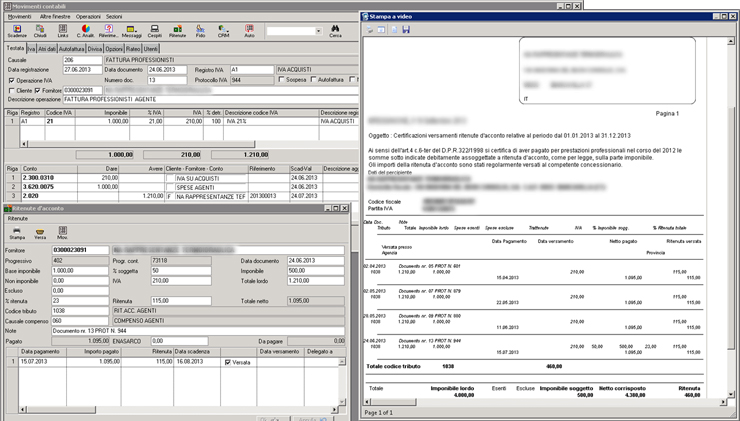The image size is (740, 421).
Task: Open the Opzioni tab
Action: pyautogui.click(x=114, y=49)
